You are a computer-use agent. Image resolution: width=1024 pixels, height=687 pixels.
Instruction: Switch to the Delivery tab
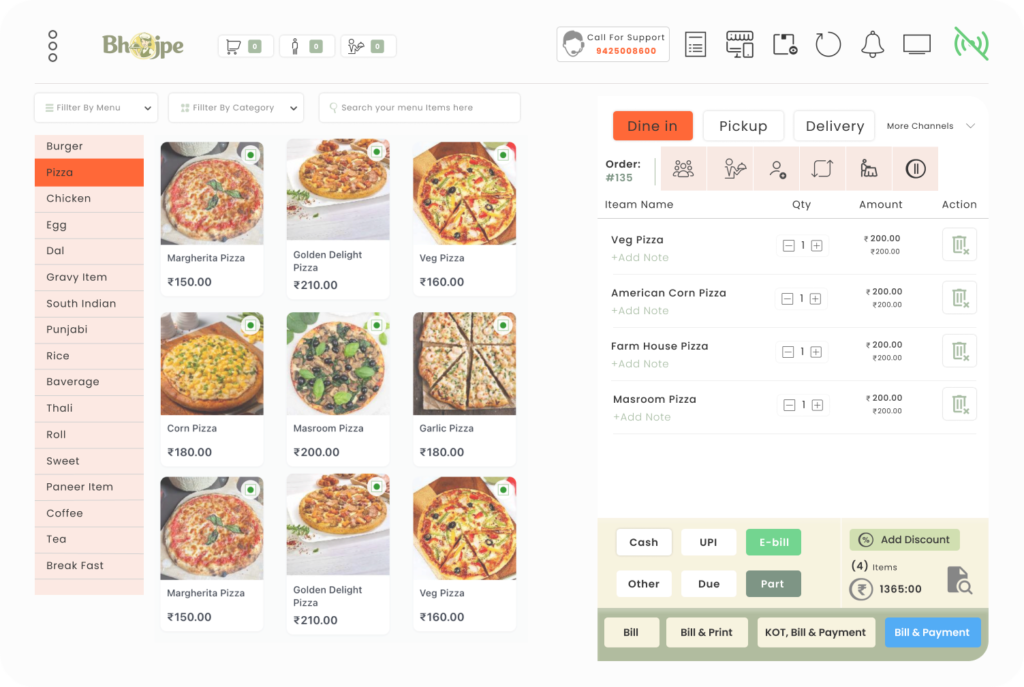click(834, 125)
